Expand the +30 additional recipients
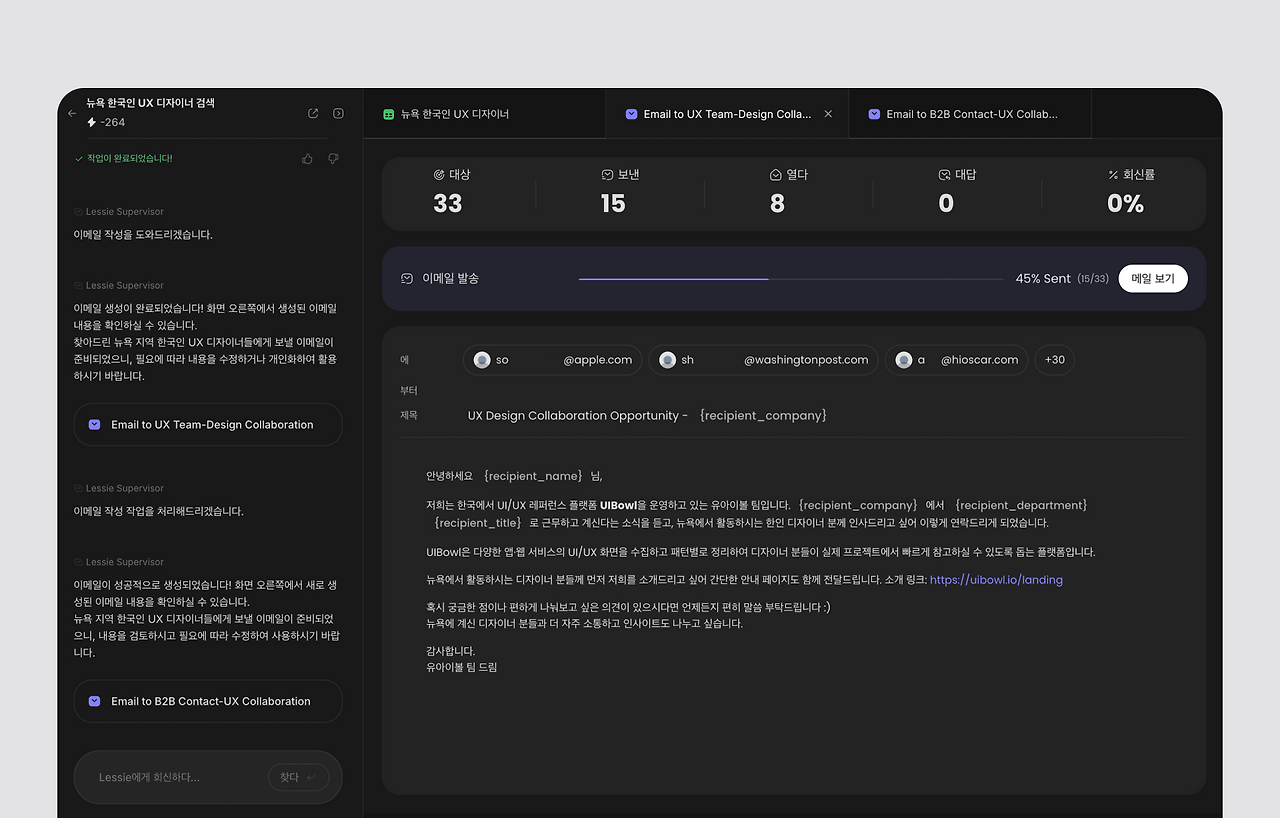 (1054, 360)
